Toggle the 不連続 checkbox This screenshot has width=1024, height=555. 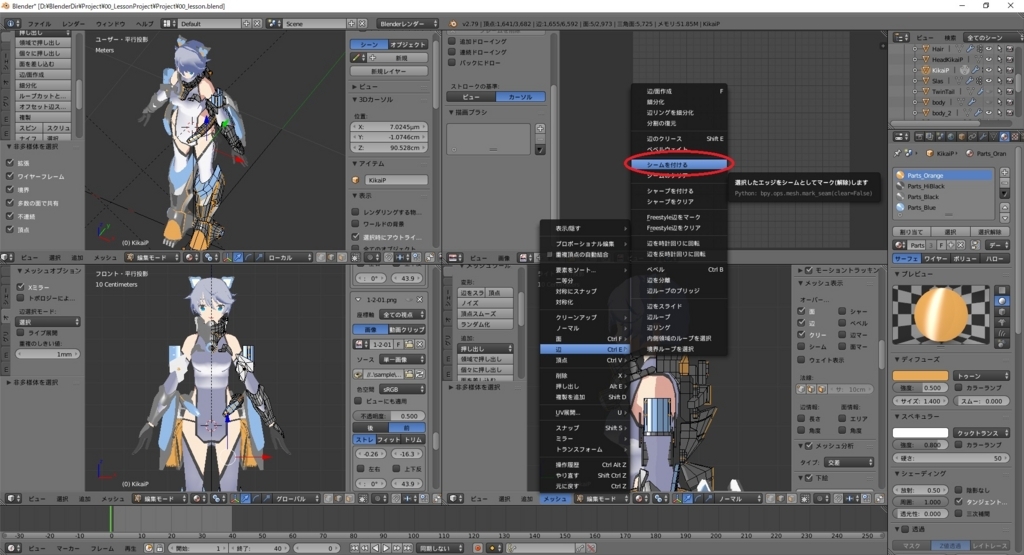[x=10, y=216]
